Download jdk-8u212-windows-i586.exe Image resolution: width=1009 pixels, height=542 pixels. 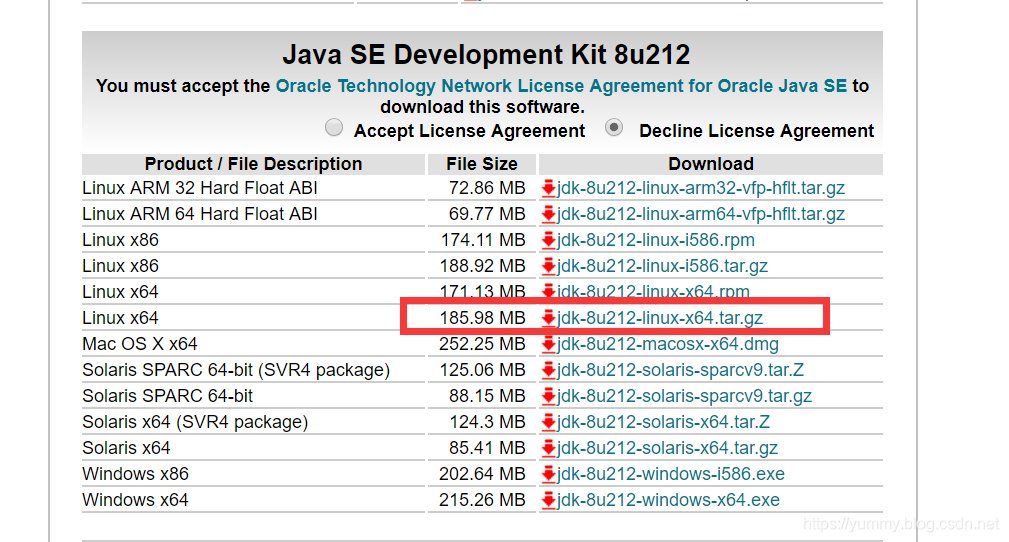click(671, 474)
